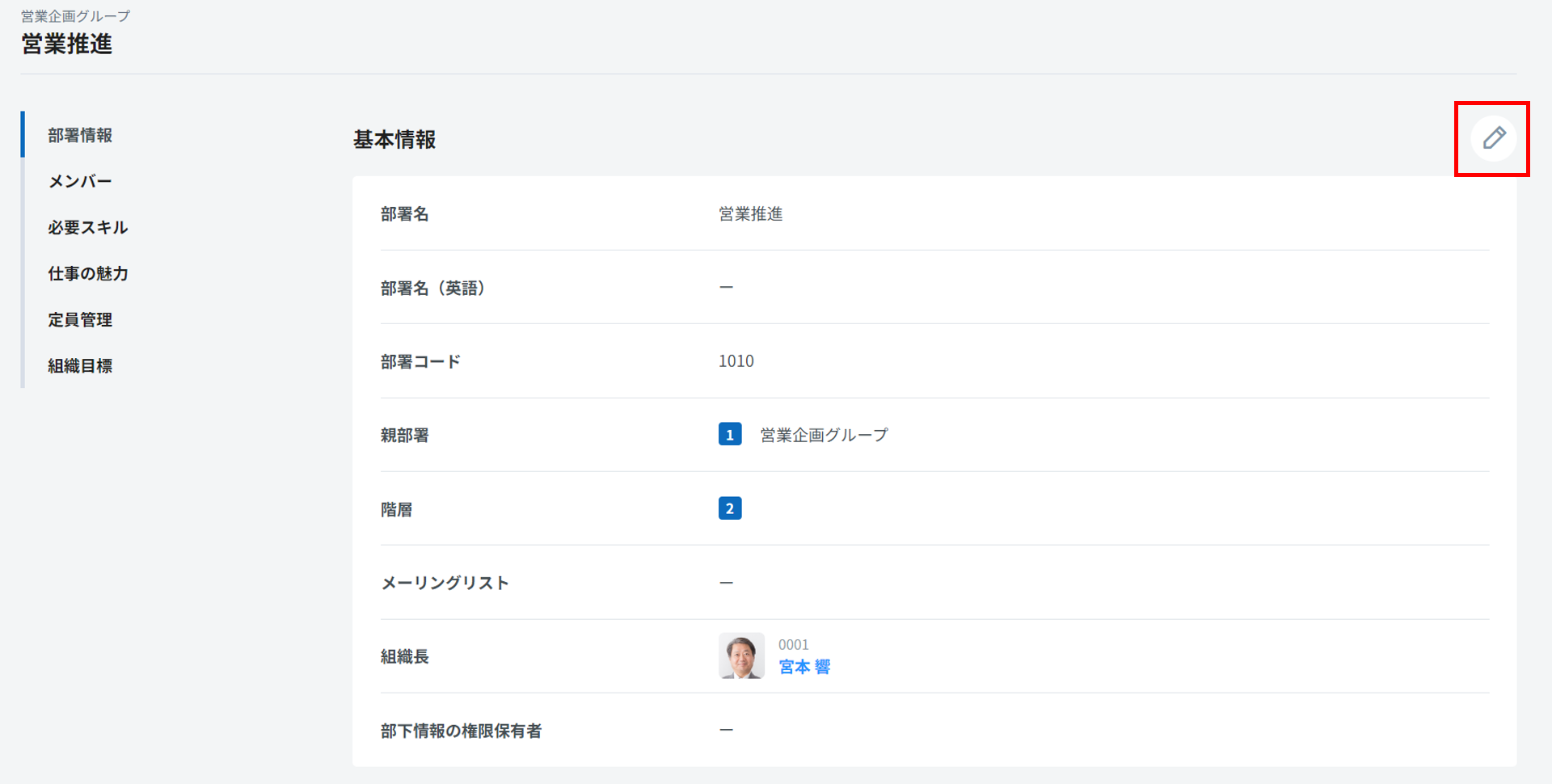The image size is (1552, 784).
Task: Click the 営業企画グループ breadcrumb above the title
Action: pos(75,16)
